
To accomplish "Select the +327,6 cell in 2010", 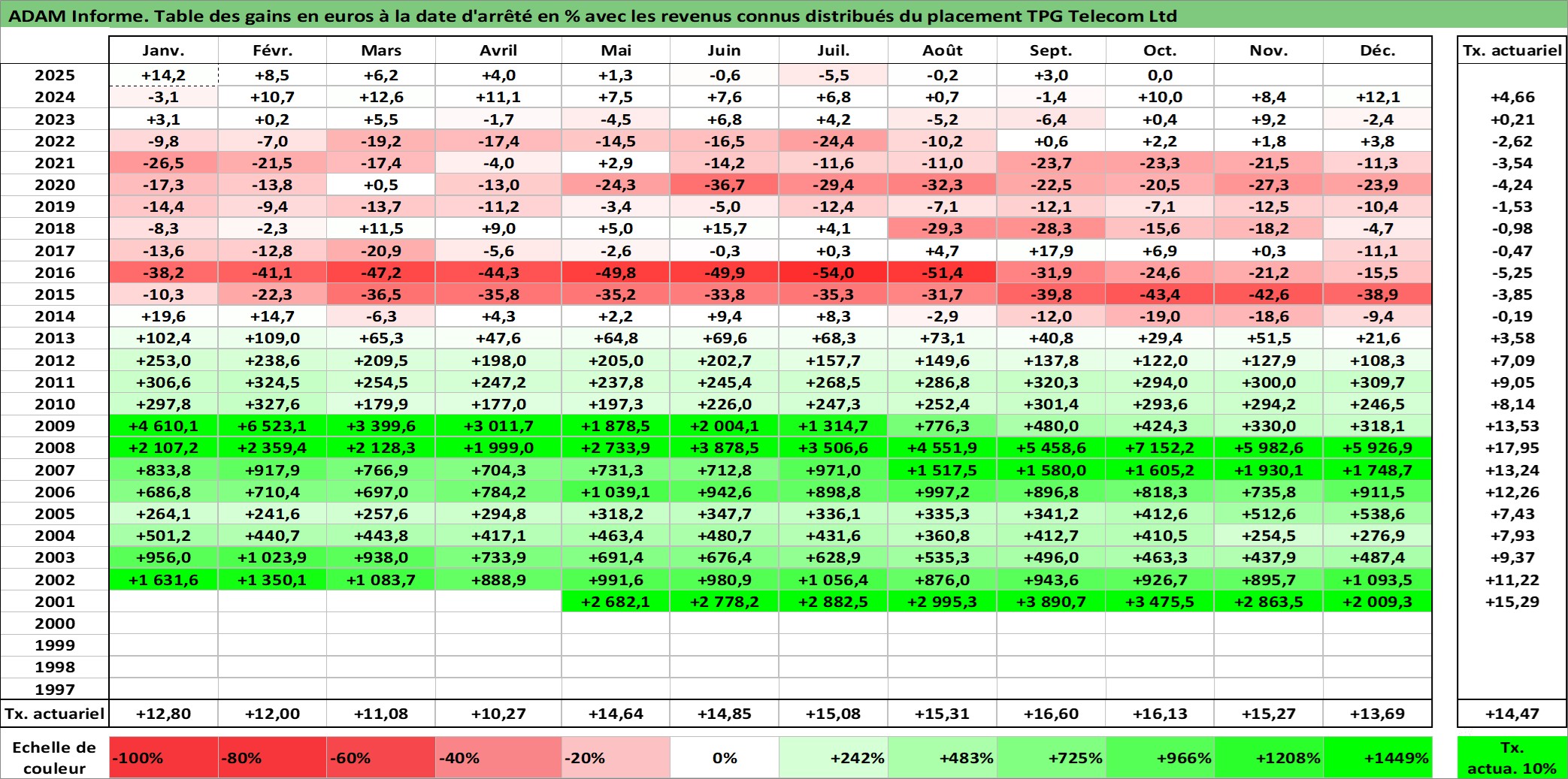I will click(272, 404).
